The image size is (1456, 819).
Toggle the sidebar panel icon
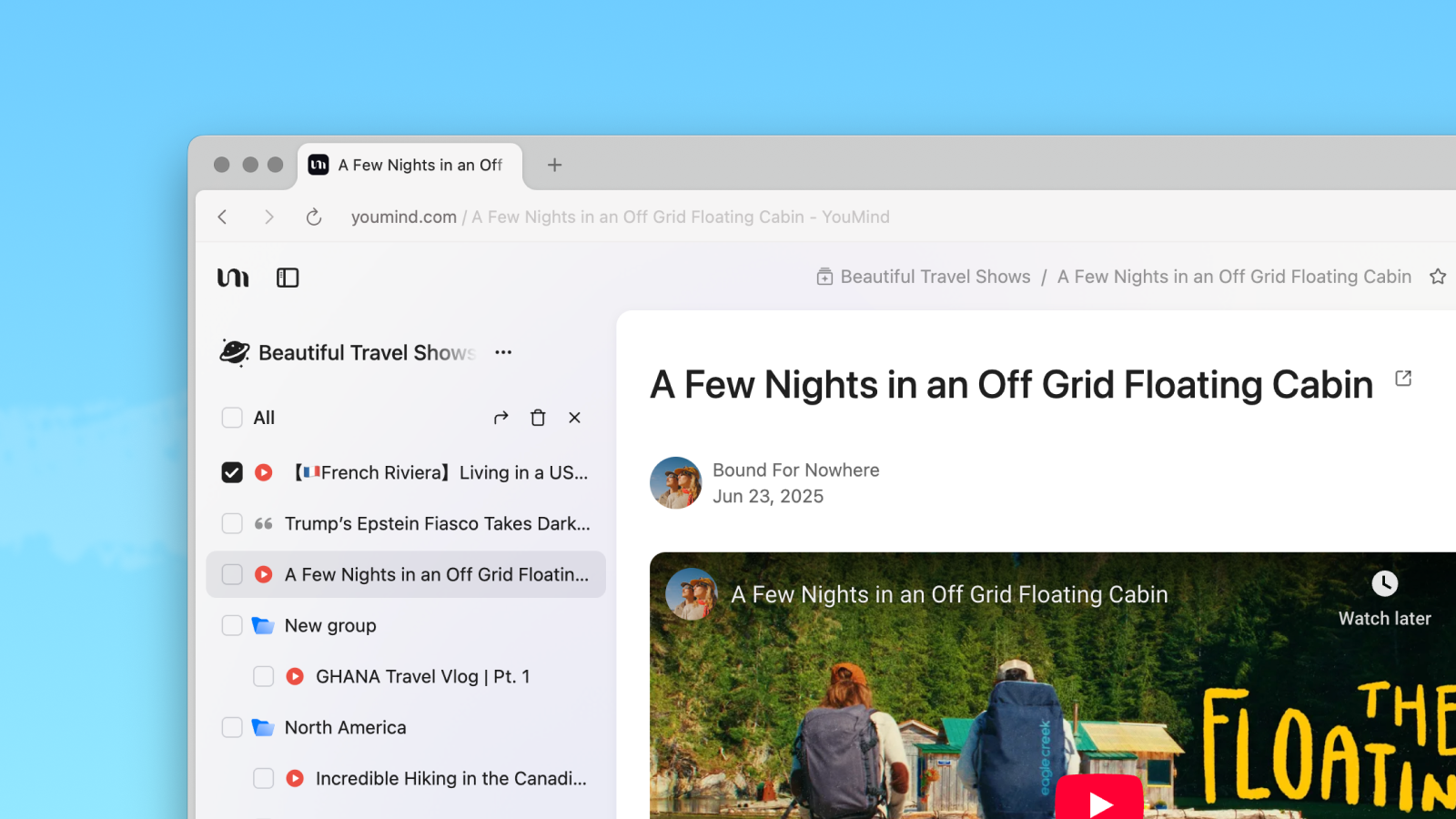point(288,278)
